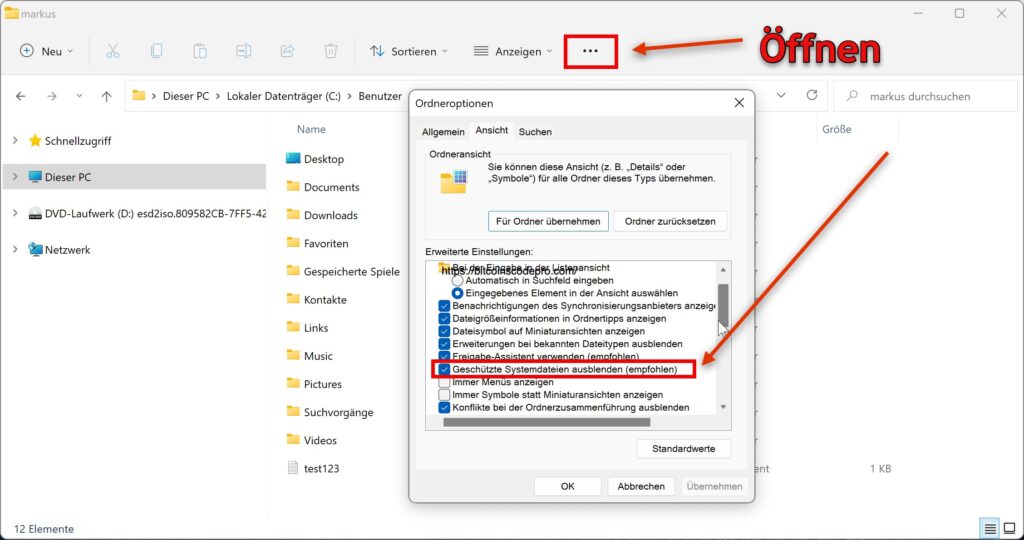This screenshot has height=540, width=1024.
Task: Enable Immer Menüs anzeigen checkbox
Action: pos(445,382)
